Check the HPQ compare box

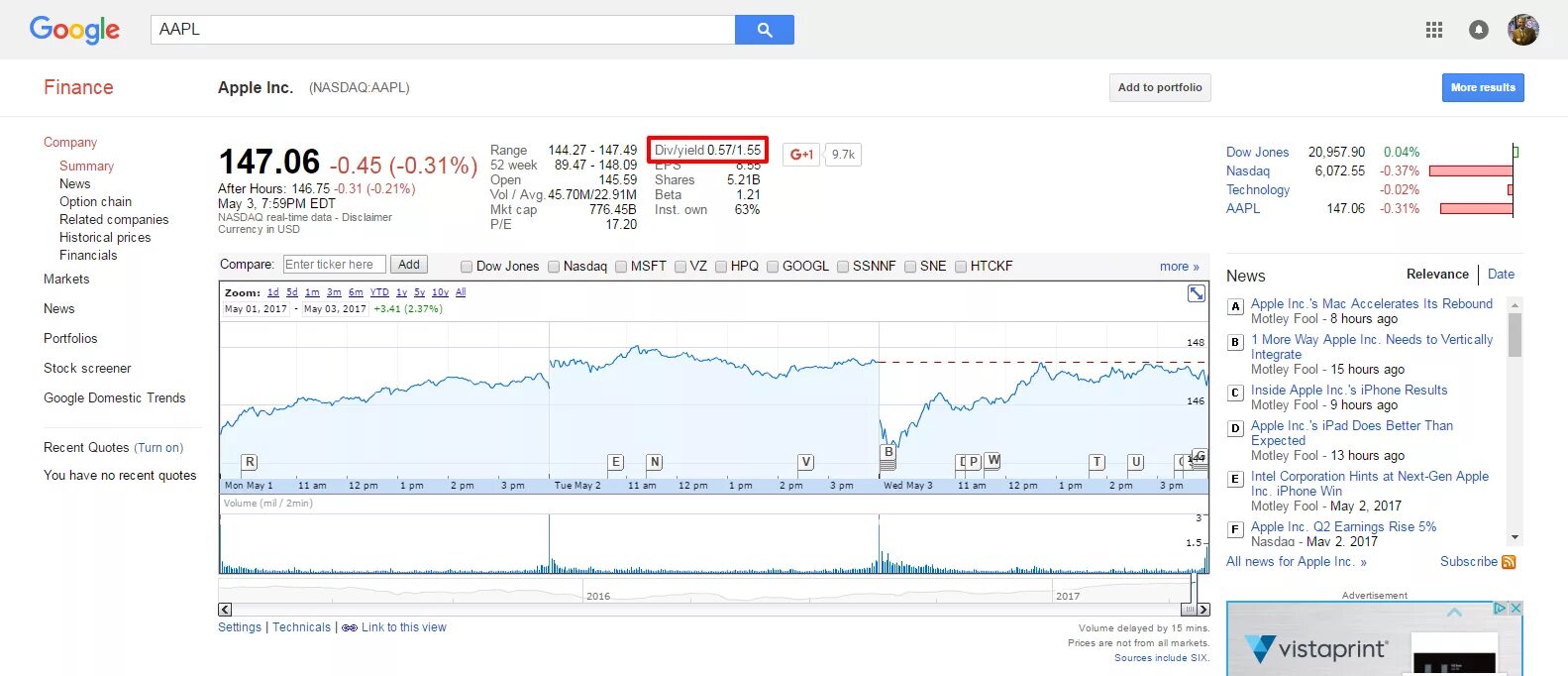click(x=721, y=267)
